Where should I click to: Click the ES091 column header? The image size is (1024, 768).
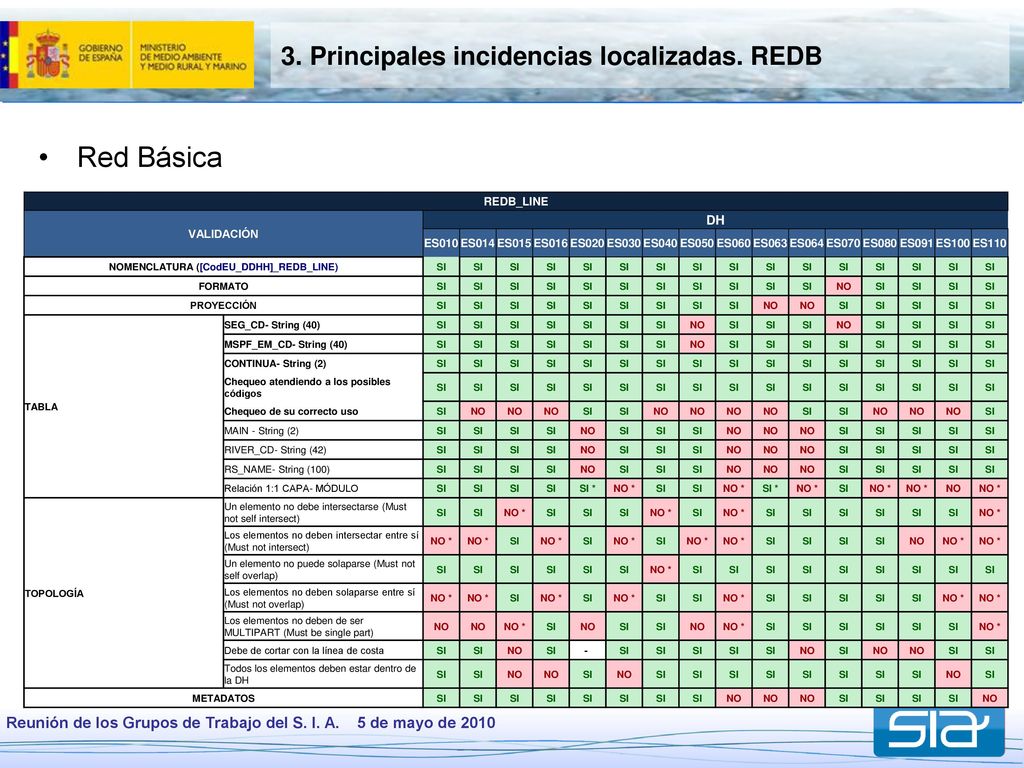point(916,243)
